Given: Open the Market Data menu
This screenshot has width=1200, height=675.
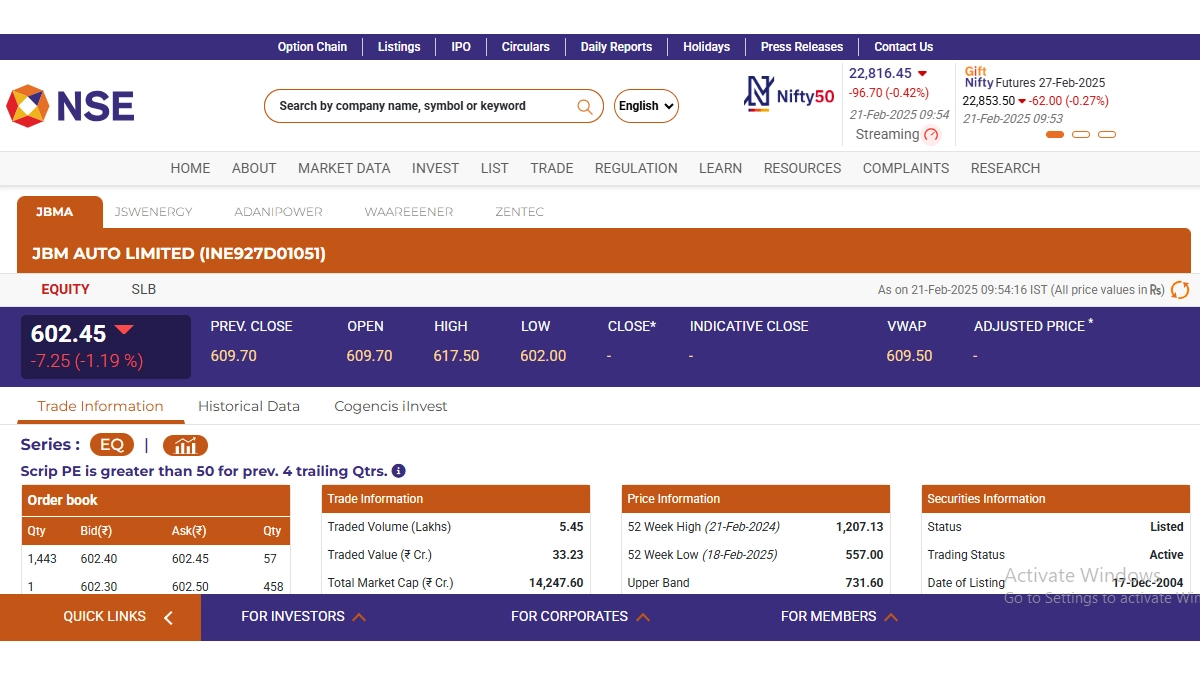Looking at the screenshot, I should (344, 168).
